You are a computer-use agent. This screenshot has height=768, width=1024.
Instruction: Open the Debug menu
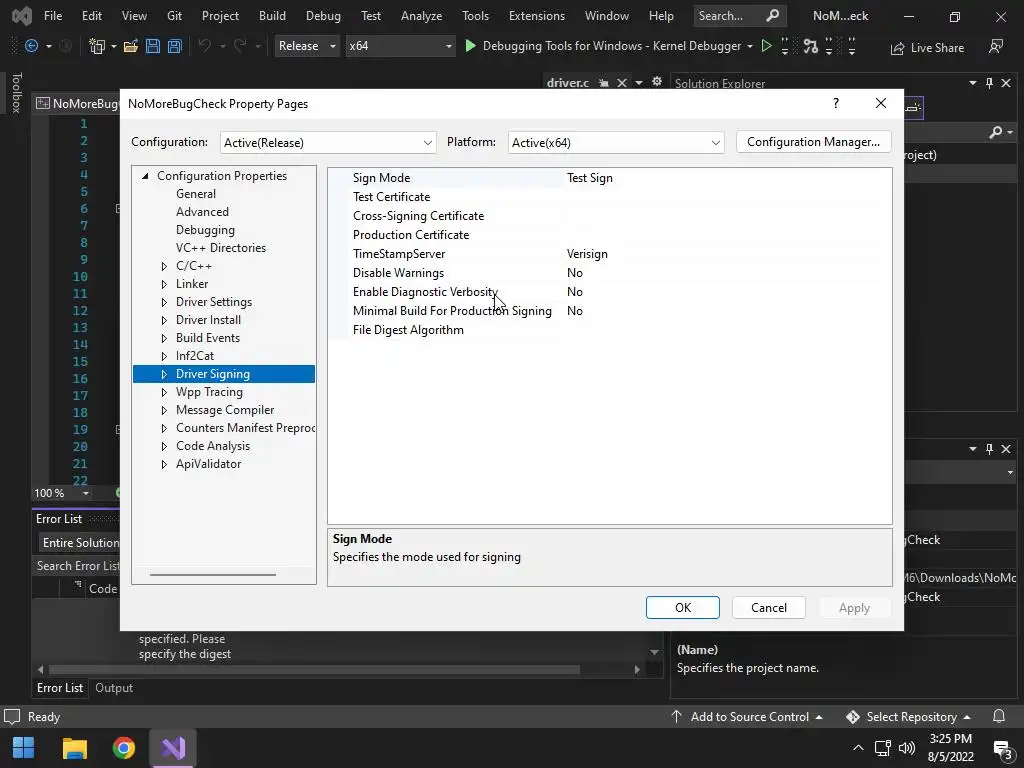[x=323, y=16]
